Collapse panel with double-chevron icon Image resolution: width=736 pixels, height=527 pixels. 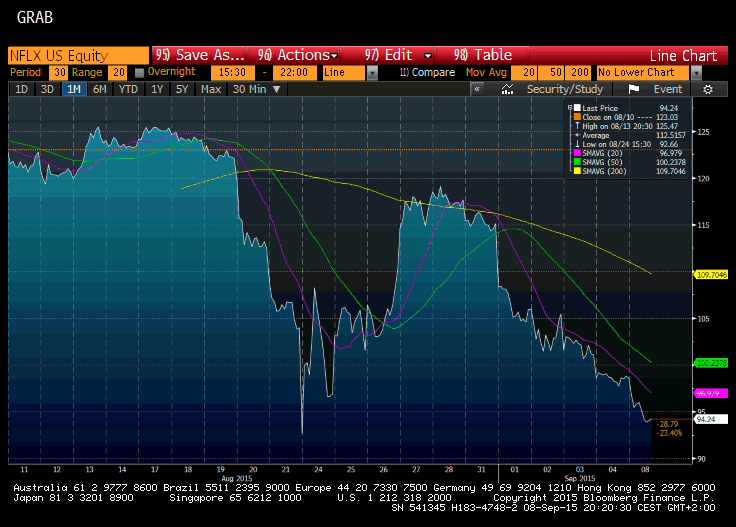click(x=477, y=89)
